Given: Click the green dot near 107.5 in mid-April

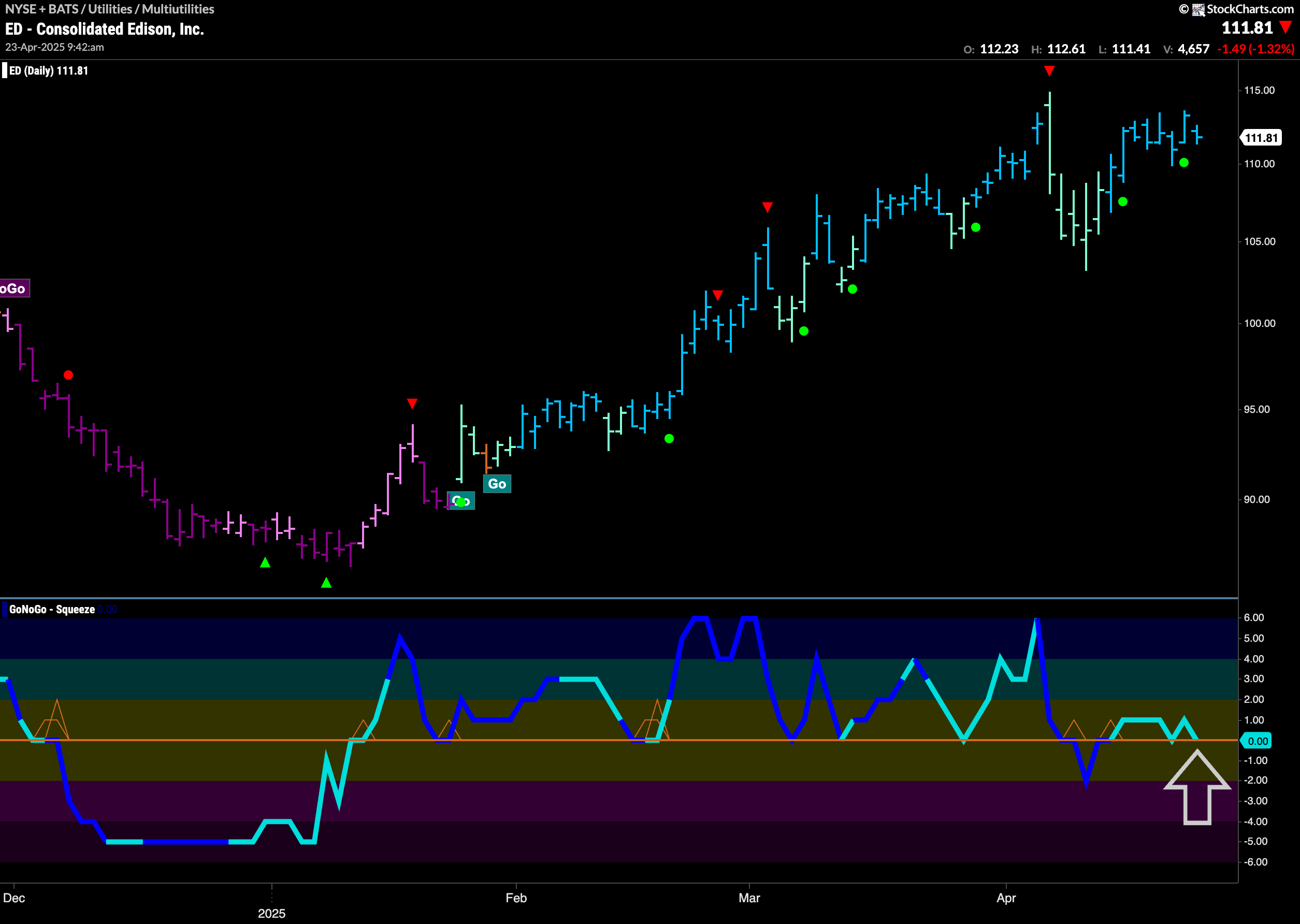Looking at the screenshot, I should pyautogui.click(x=1122, y=202).
